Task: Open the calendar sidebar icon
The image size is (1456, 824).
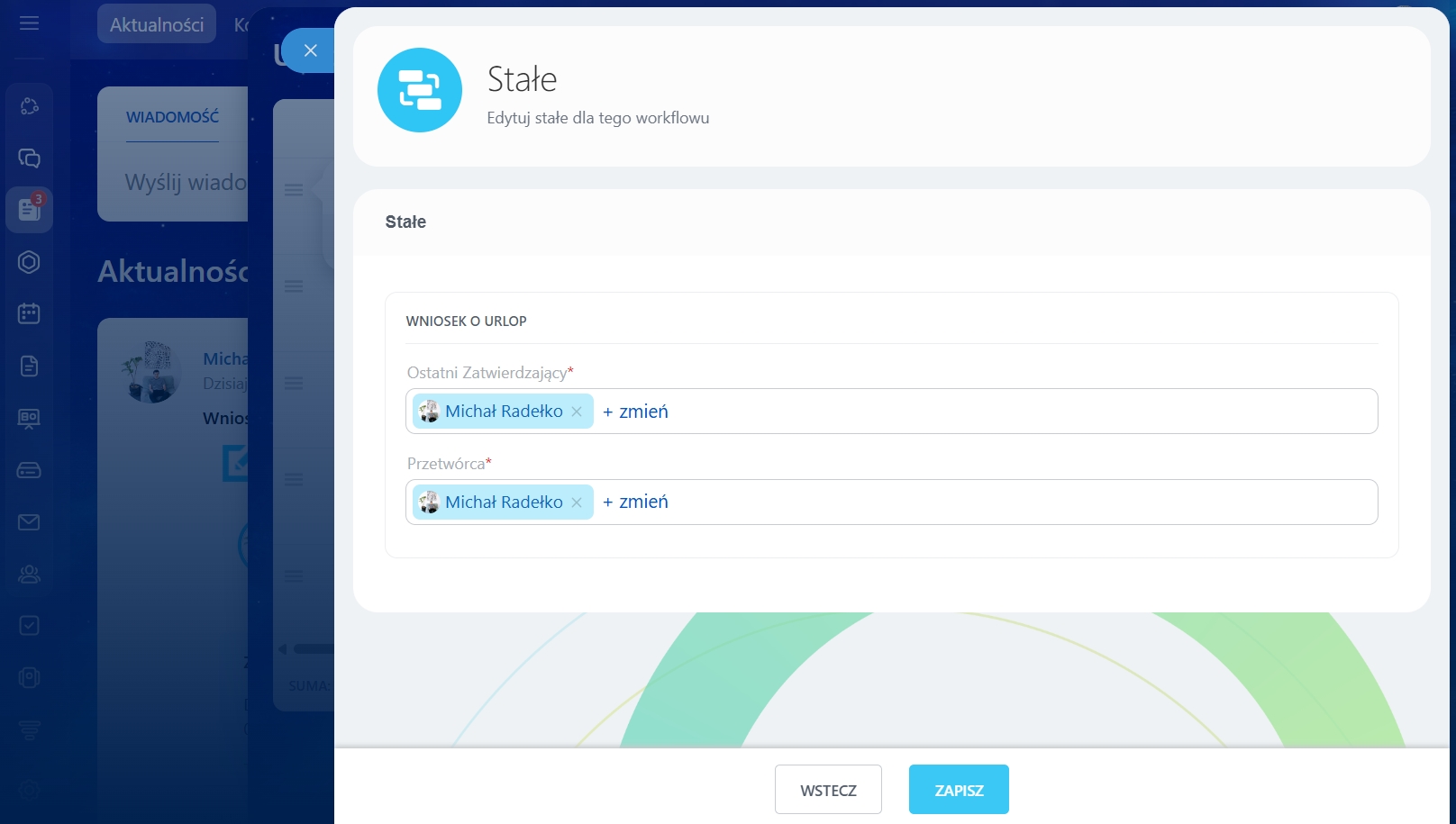Action: coord(29,313)
